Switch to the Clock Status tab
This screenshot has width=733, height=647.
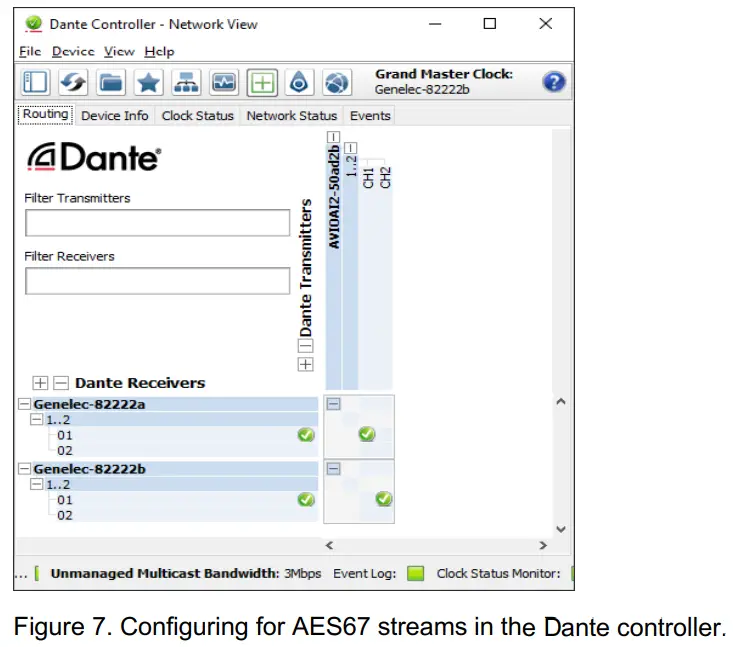(197, 116)
